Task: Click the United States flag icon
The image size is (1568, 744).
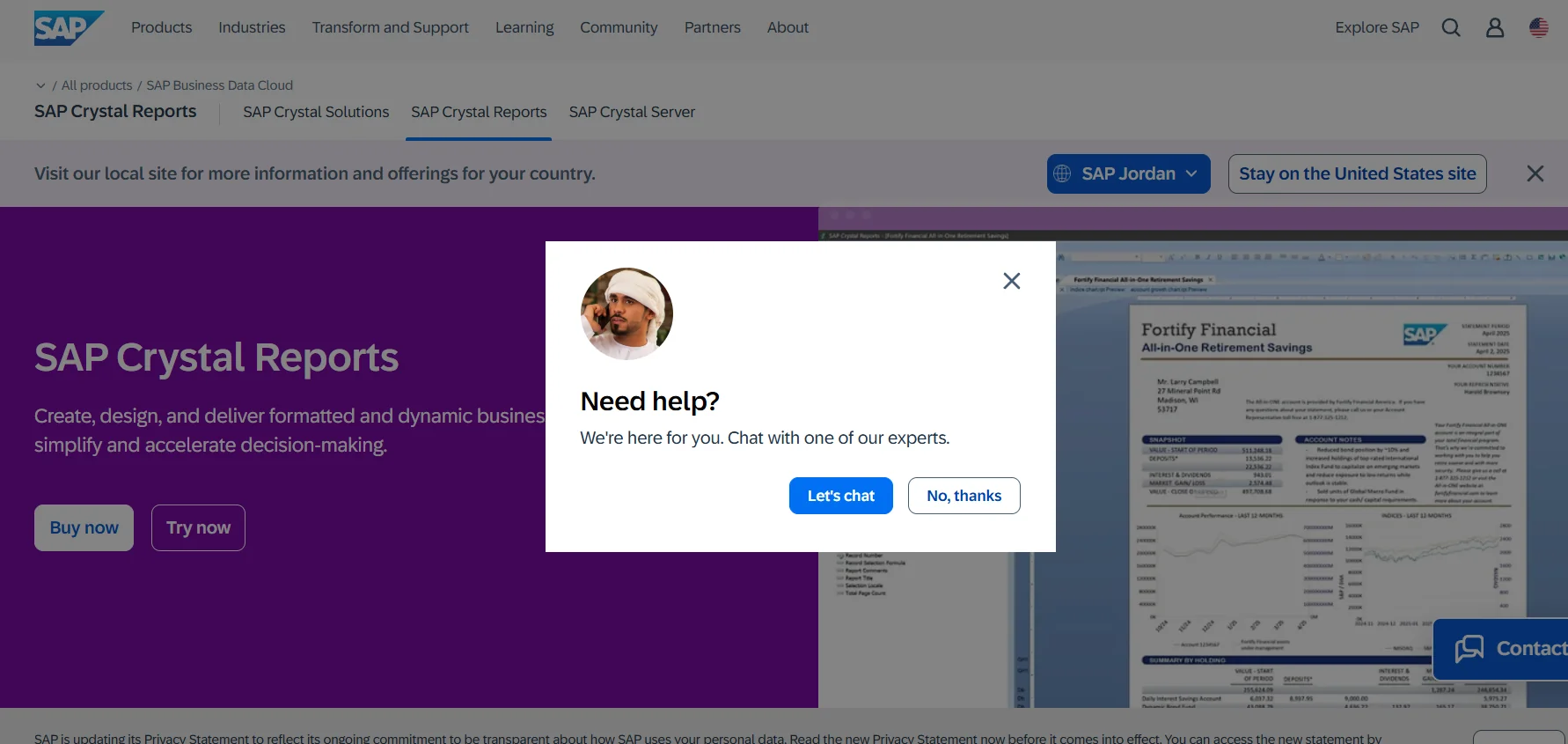Action: [x=1539, y=27]
